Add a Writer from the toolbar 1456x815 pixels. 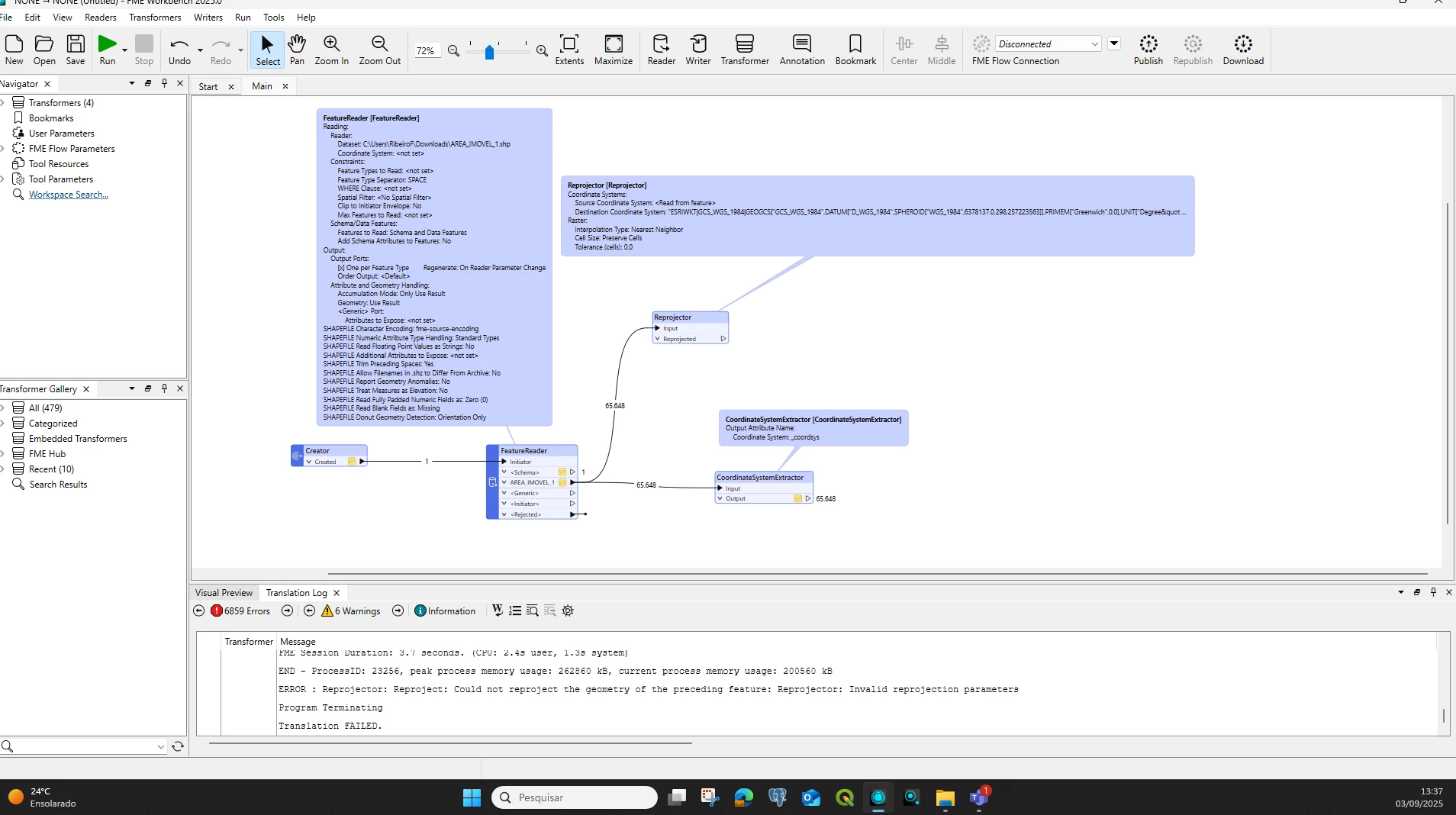click(697, 50)
